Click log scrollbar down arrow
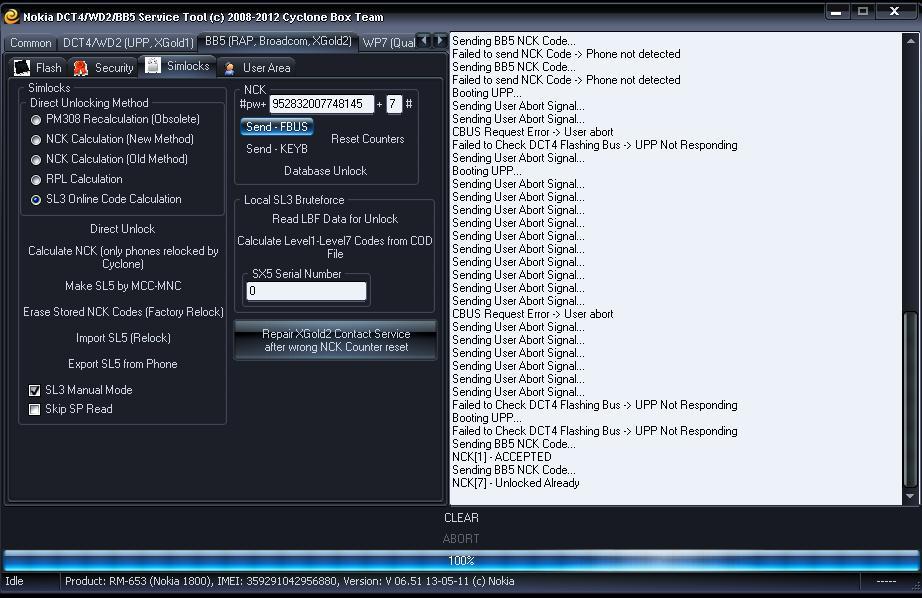This screenshot has height=598, width=922. (x=911, y=496)
